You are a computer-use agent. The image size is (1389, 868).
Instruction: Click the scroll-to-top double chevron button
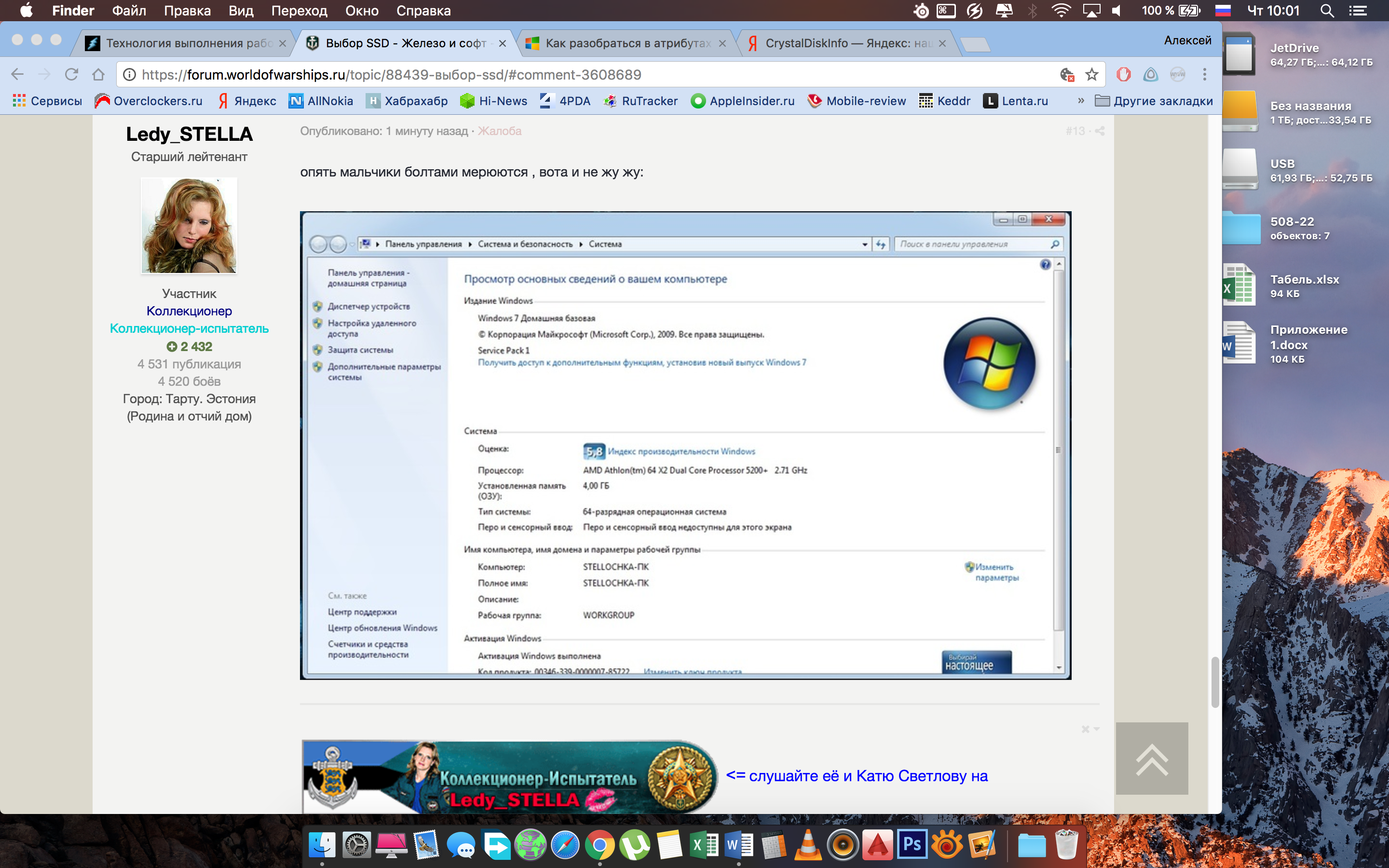1151,758
